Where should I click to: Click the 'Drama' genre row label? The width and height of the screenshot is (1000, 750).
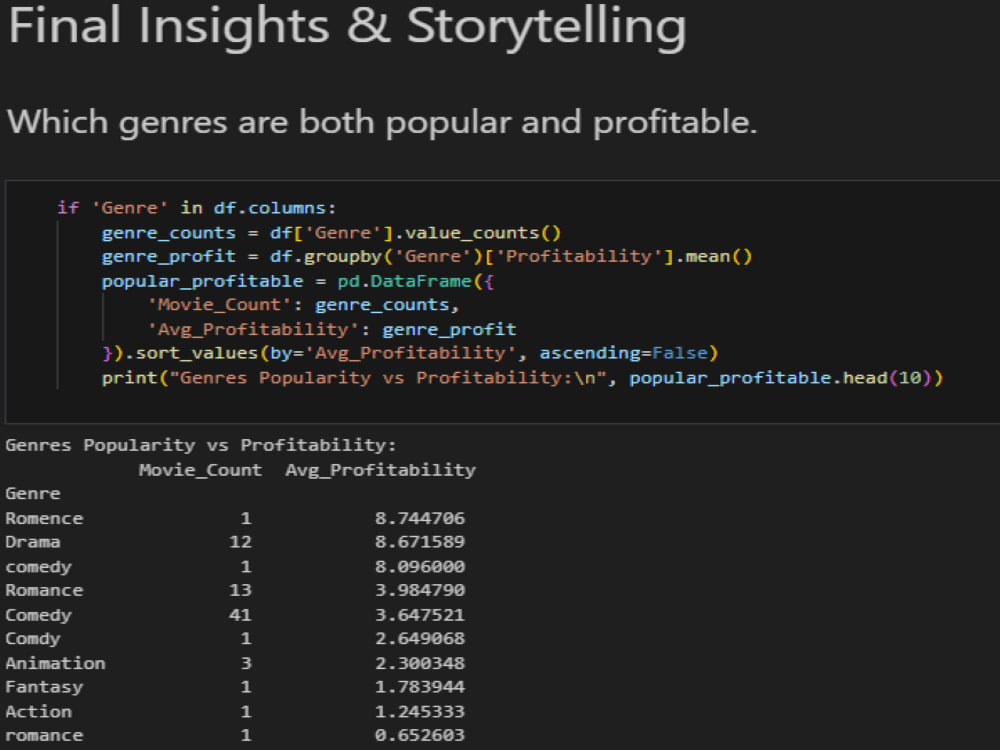click(x=33, y=542)
